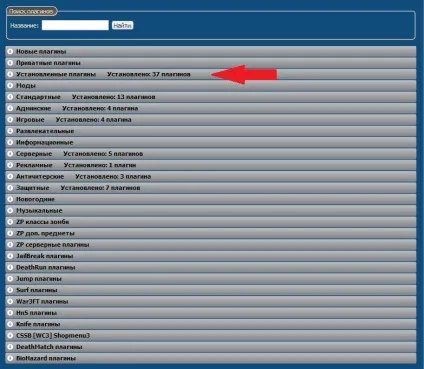This screenshot has width=424, height=369.
Task: Expand the Моды section icon
Action: (x=10, y=86)
